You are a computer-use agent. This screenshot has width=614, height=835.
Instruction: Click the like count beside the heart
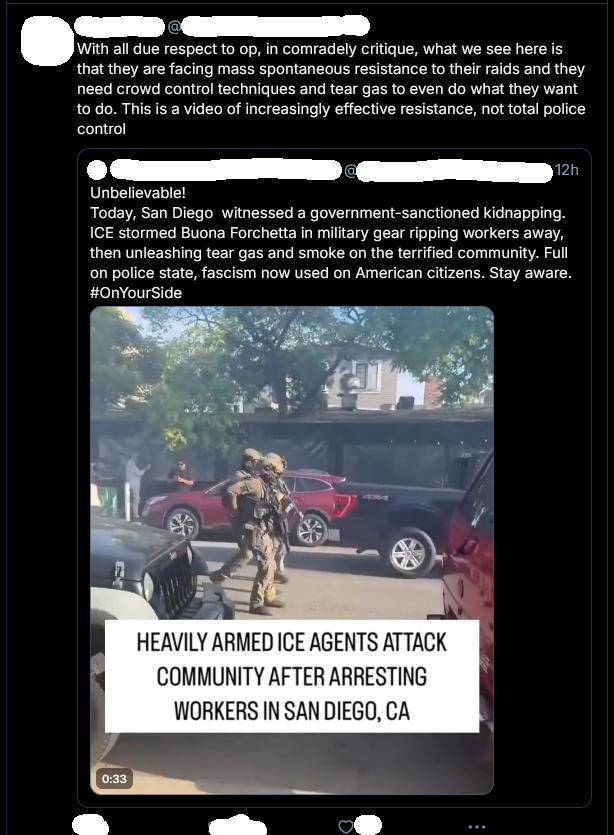tap(368, 825)
